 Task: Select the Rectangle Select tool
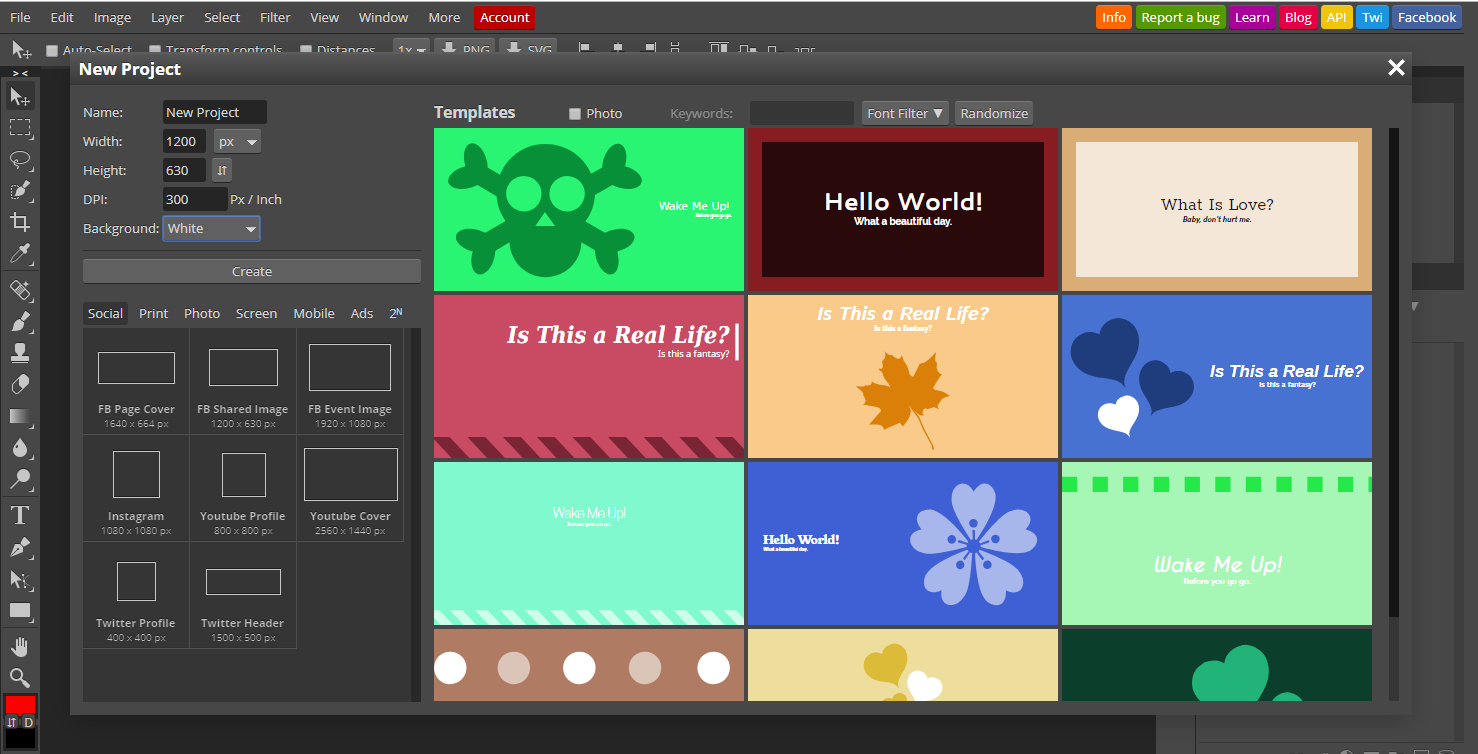(x=20, y=128)
